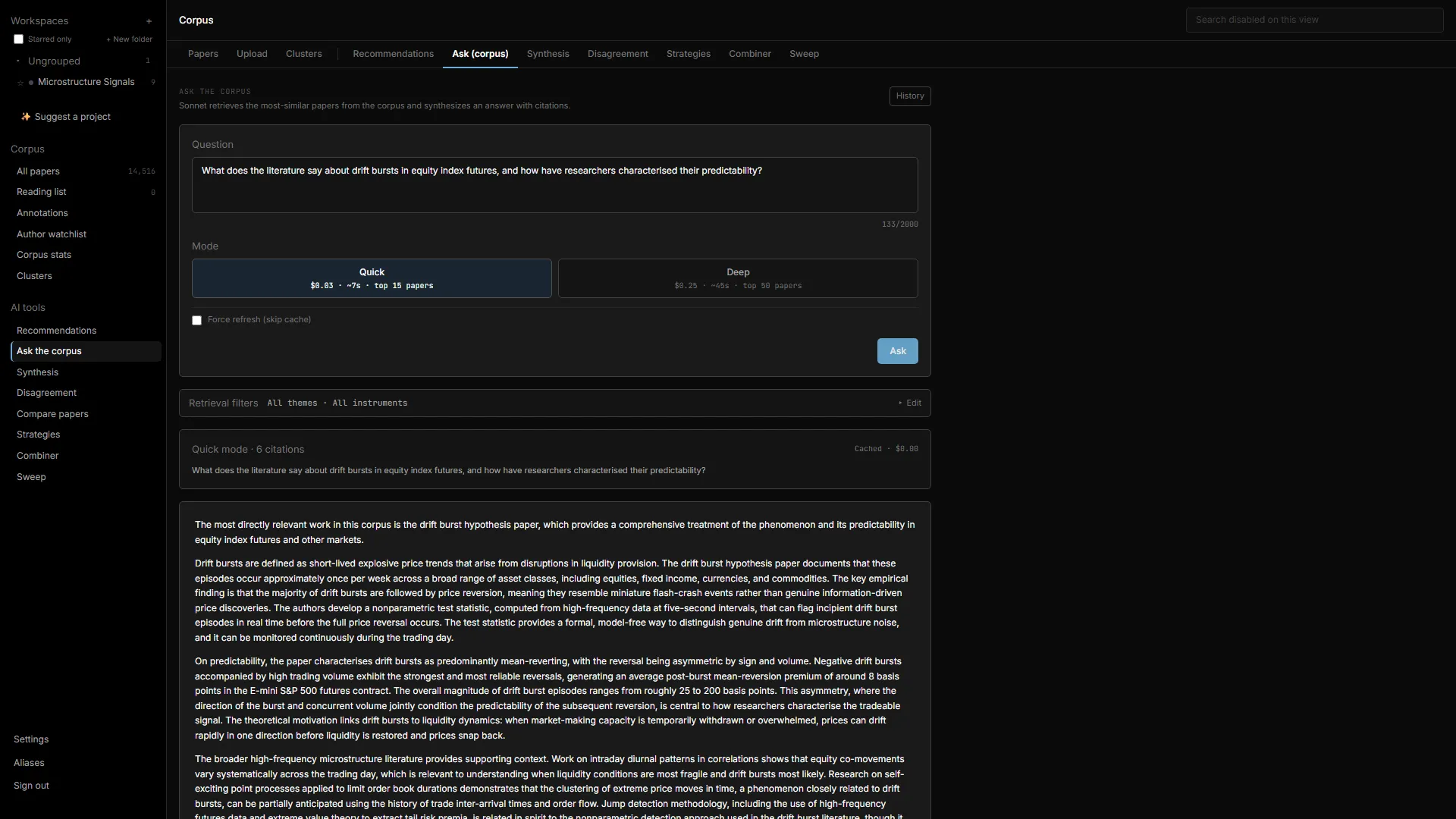This screenshot has height=819, width=1456.
Task: Open the Strategies tab
Action: coord(689,54)
